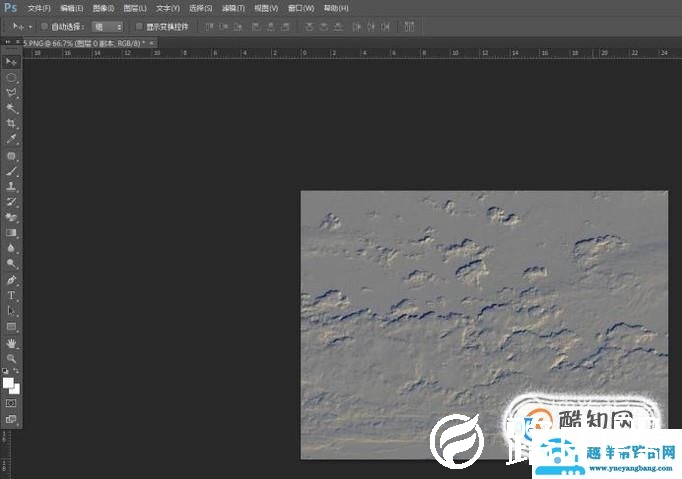682x479 pixels.
Task: Open the Move tool preset picker arrow
Action: click(x=30, y=26)
